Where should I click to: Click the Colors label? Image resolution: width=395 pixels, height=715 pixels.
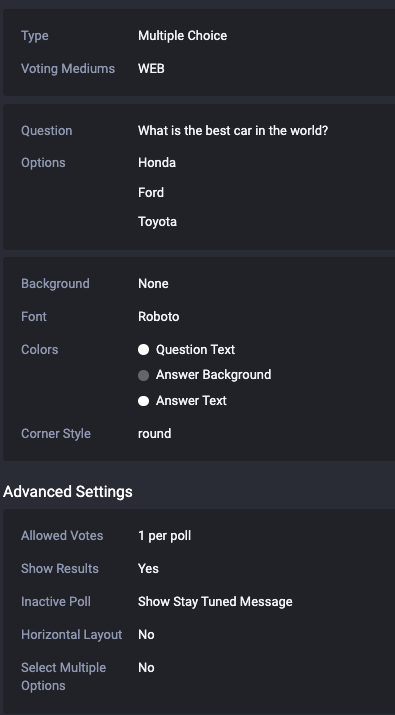(40, 350)
